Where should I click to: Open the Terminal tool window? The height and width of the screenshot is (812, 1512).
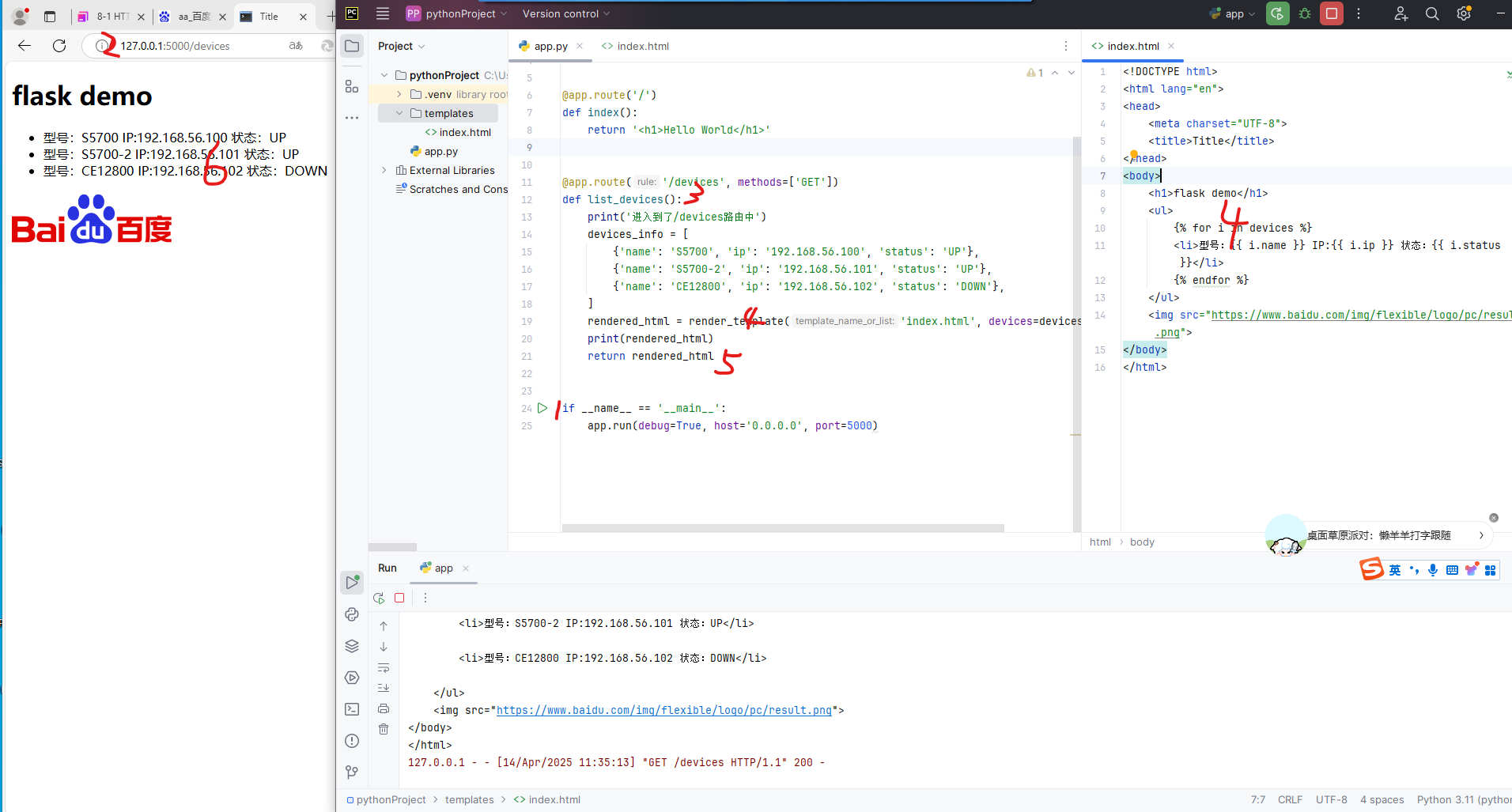click(352, 709)
